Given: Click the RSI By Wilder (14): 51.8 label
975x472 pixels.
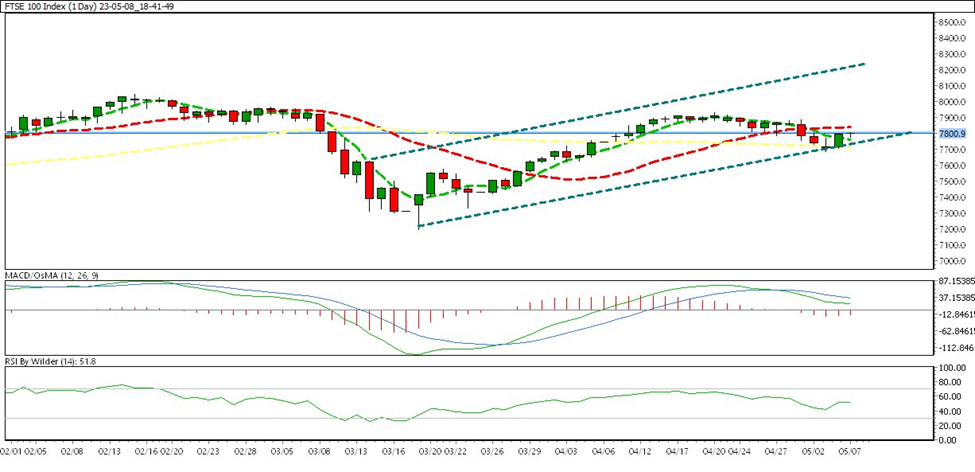Looking at the screenshot, I should 50,361.
